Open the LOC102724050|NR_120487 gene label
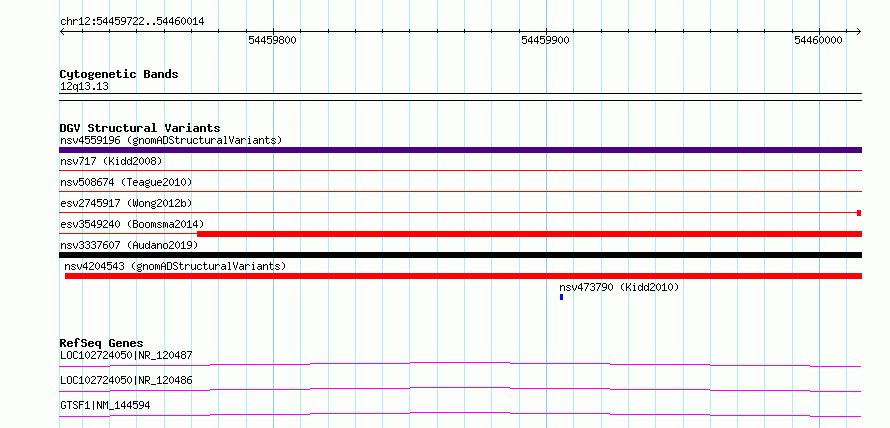The height and width of the screenshot is (428, 890). click(126, 355)
